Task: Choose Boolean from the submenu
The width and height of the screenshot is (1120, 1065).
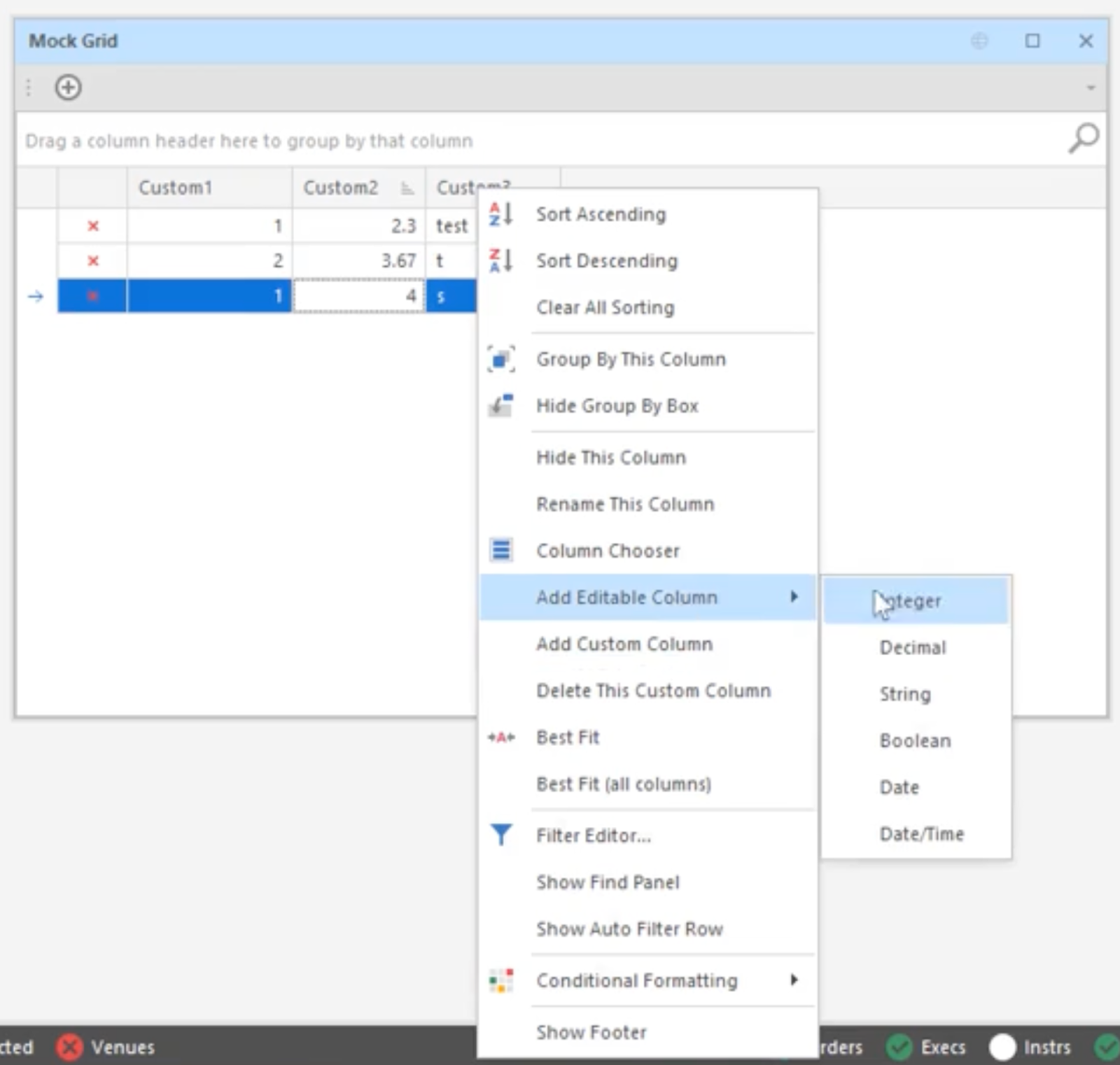Action: click(x=915, y=741)
